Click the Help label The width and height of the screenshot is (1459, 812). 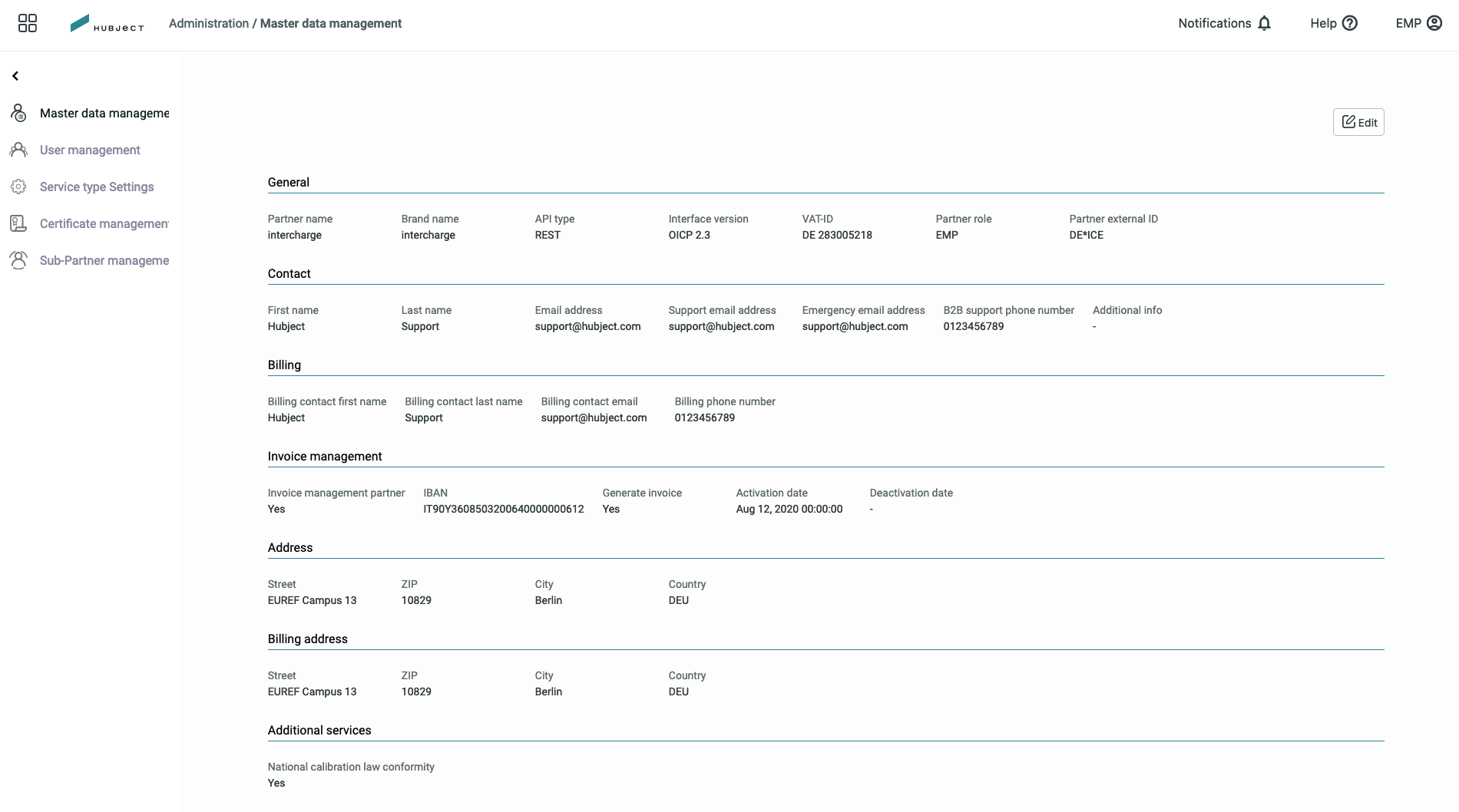coord(1323,23)
